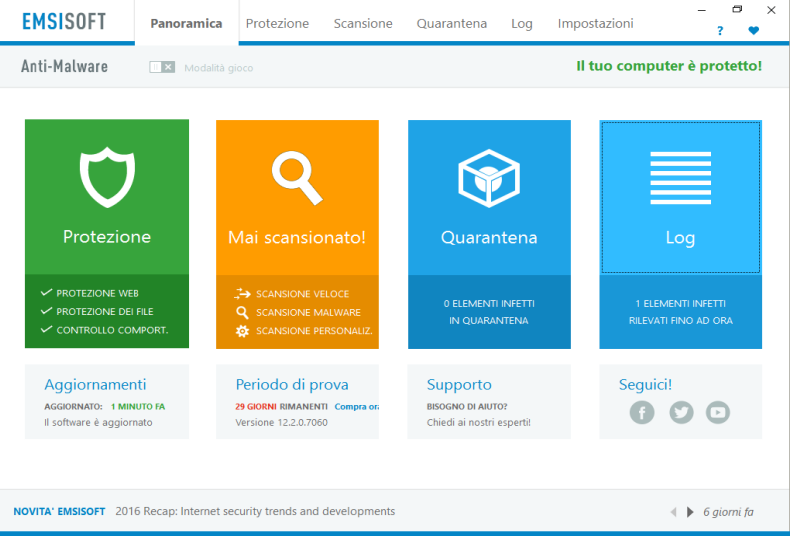790x536 pixels.
Task: Click the shield icon on Protezione tile
Action: click(x=107, y=177)
